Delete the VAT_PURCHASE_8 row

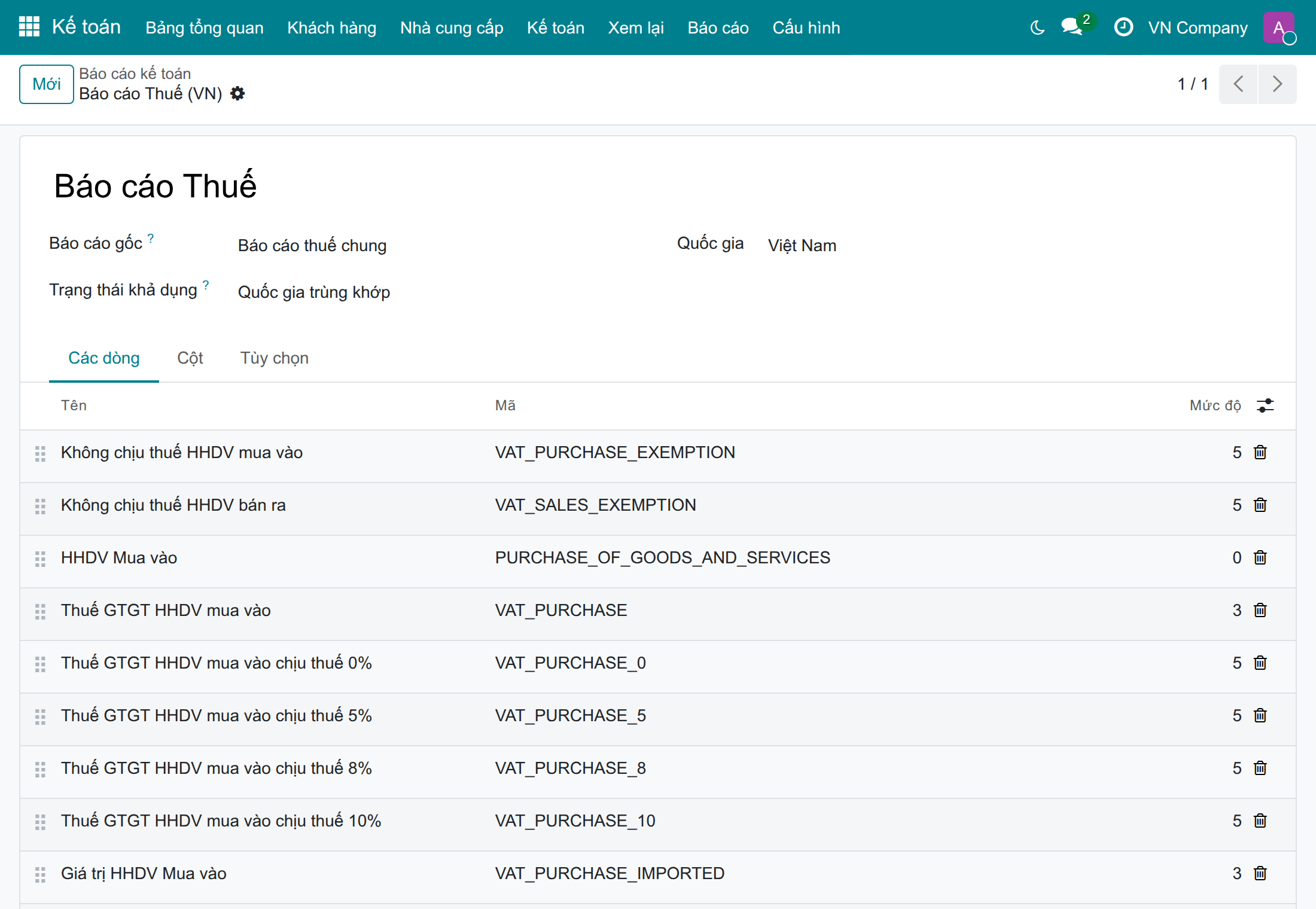coord(1260,768)
